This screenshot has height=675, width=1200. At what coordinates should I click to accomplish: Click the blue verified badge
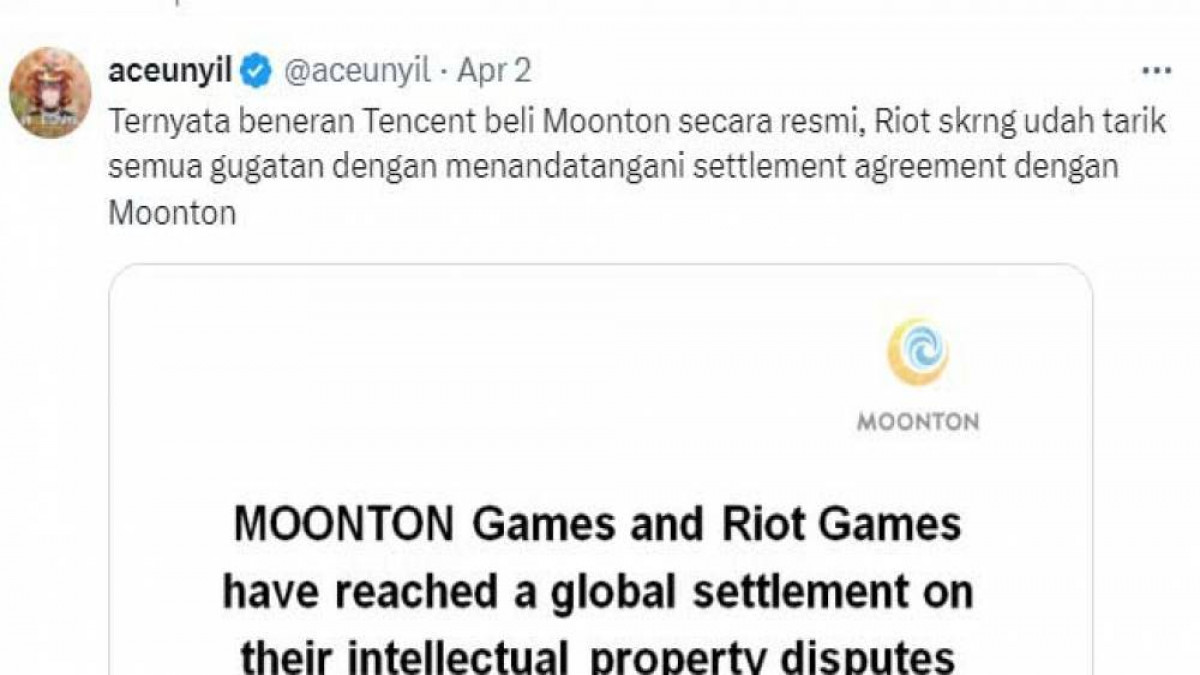click(257, 71)
